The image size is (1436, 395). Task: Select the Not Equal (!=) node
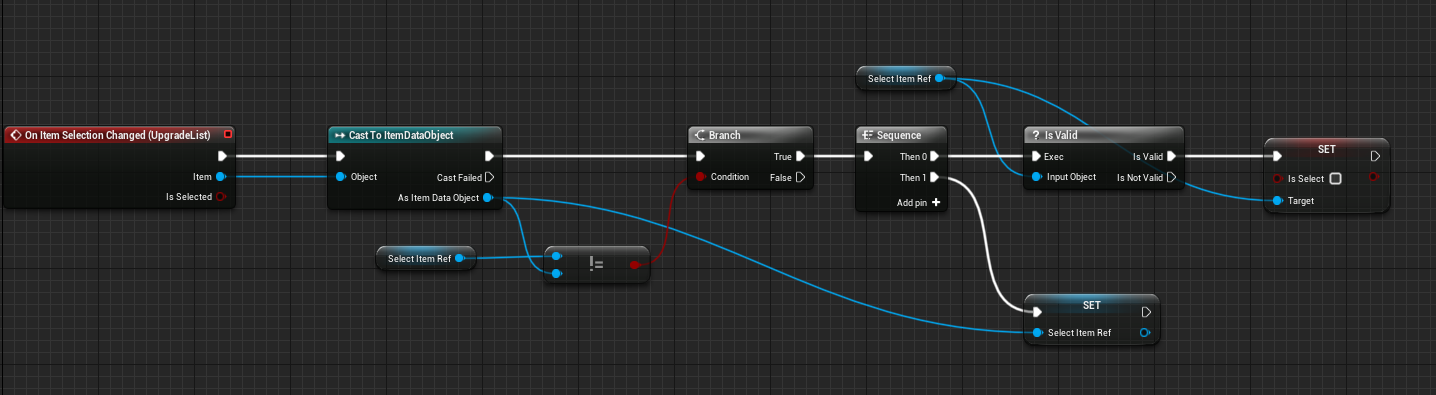596,264
